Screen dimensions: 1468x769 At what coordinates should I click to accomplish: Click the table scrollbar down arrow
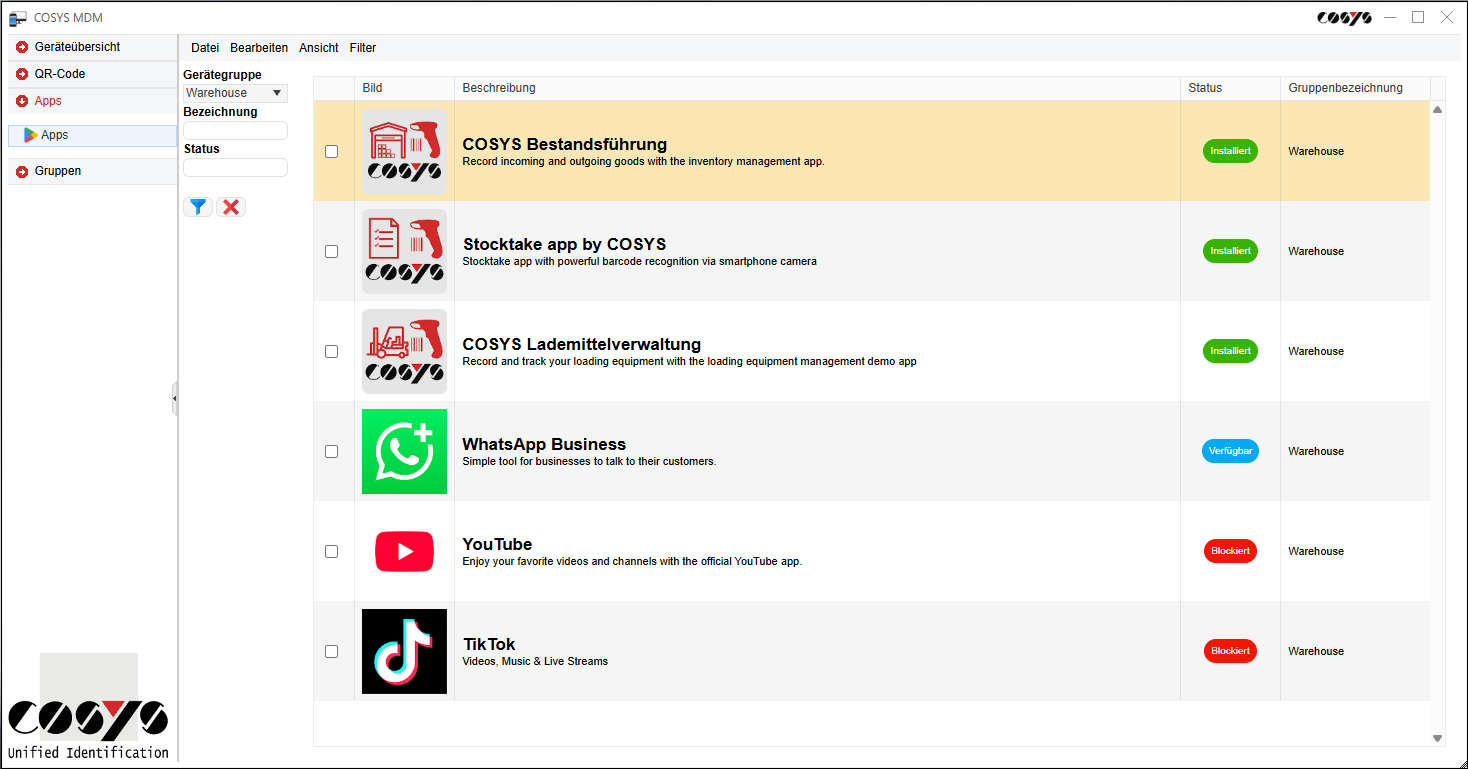point(1438,739)
